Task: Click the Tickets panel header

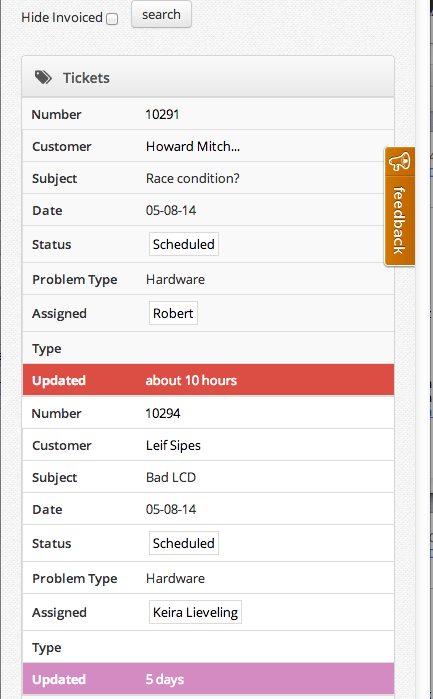Action: pyautogui.click(x=208, y=77)
